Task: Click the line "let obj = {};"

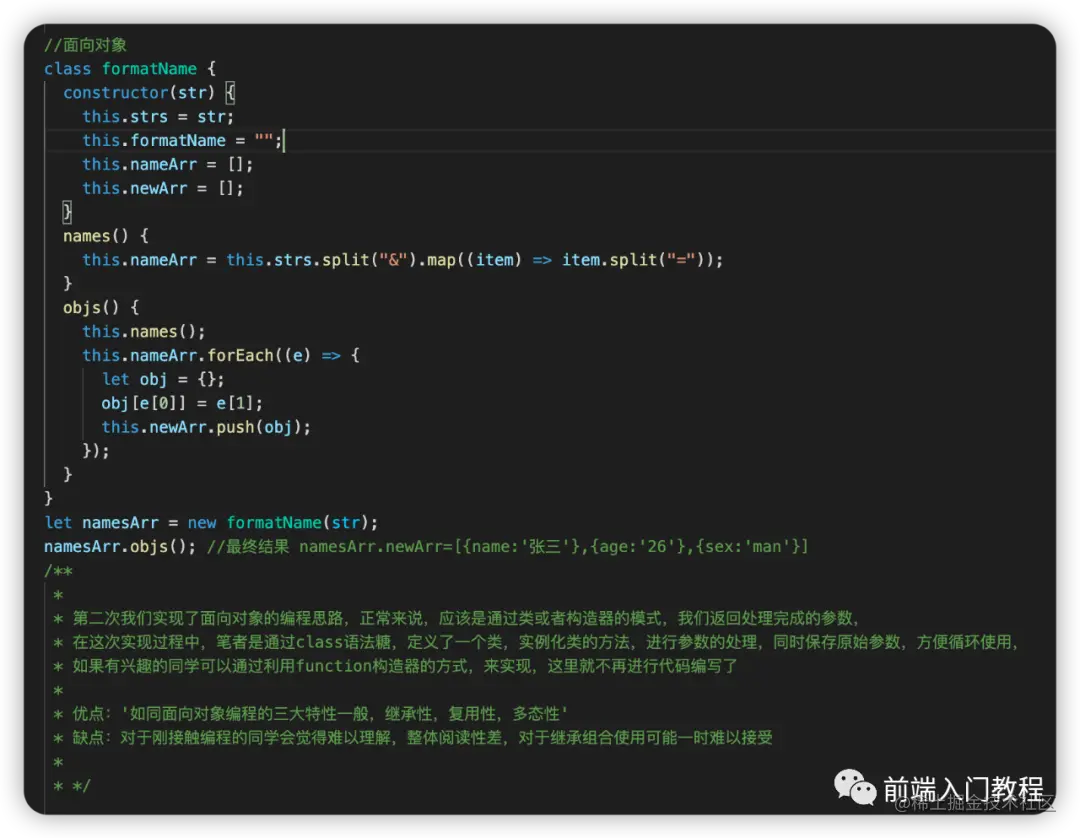Action: pyautogui.click(x=163, y=379)
